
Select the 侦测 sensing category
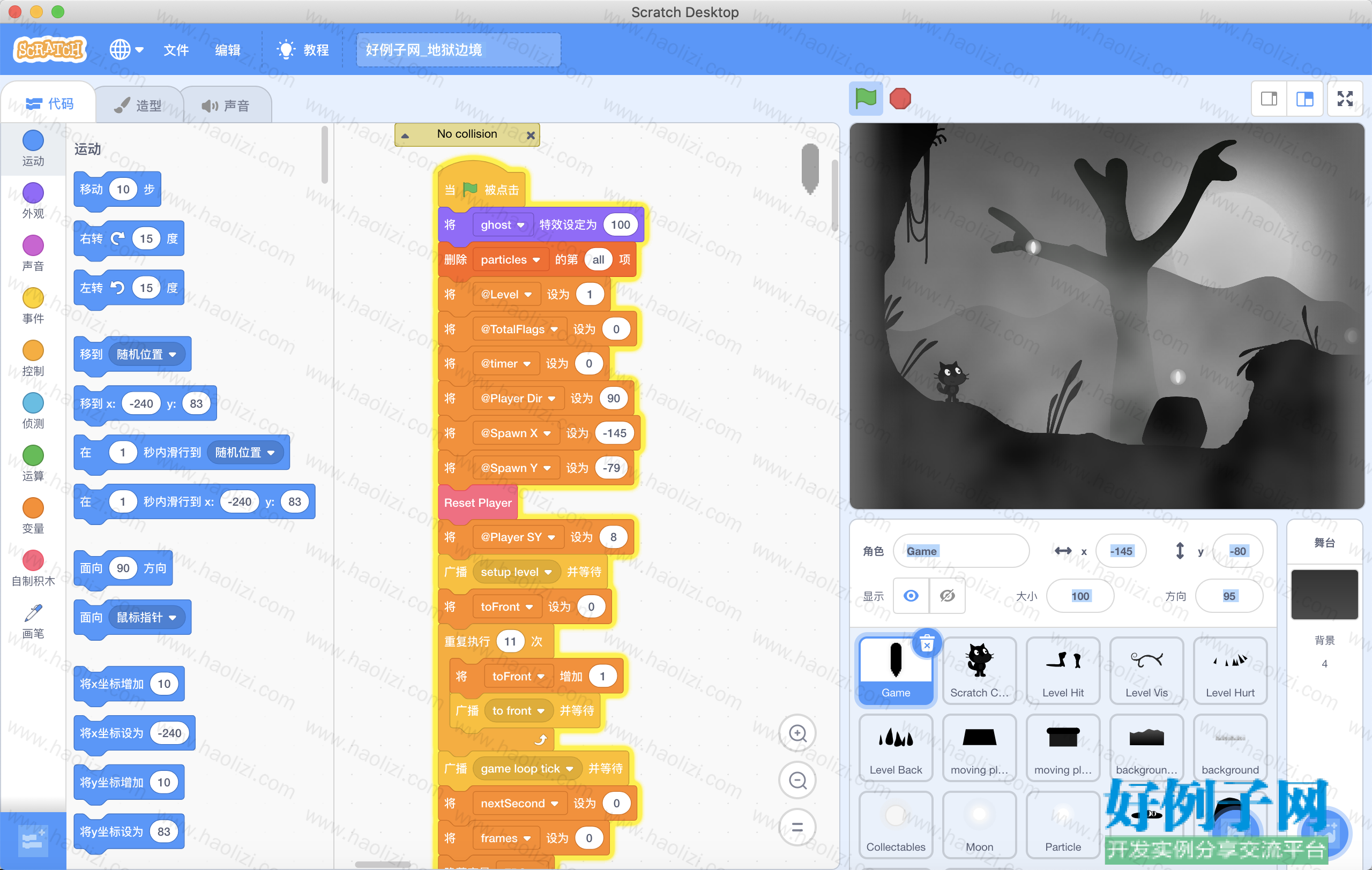33,411
